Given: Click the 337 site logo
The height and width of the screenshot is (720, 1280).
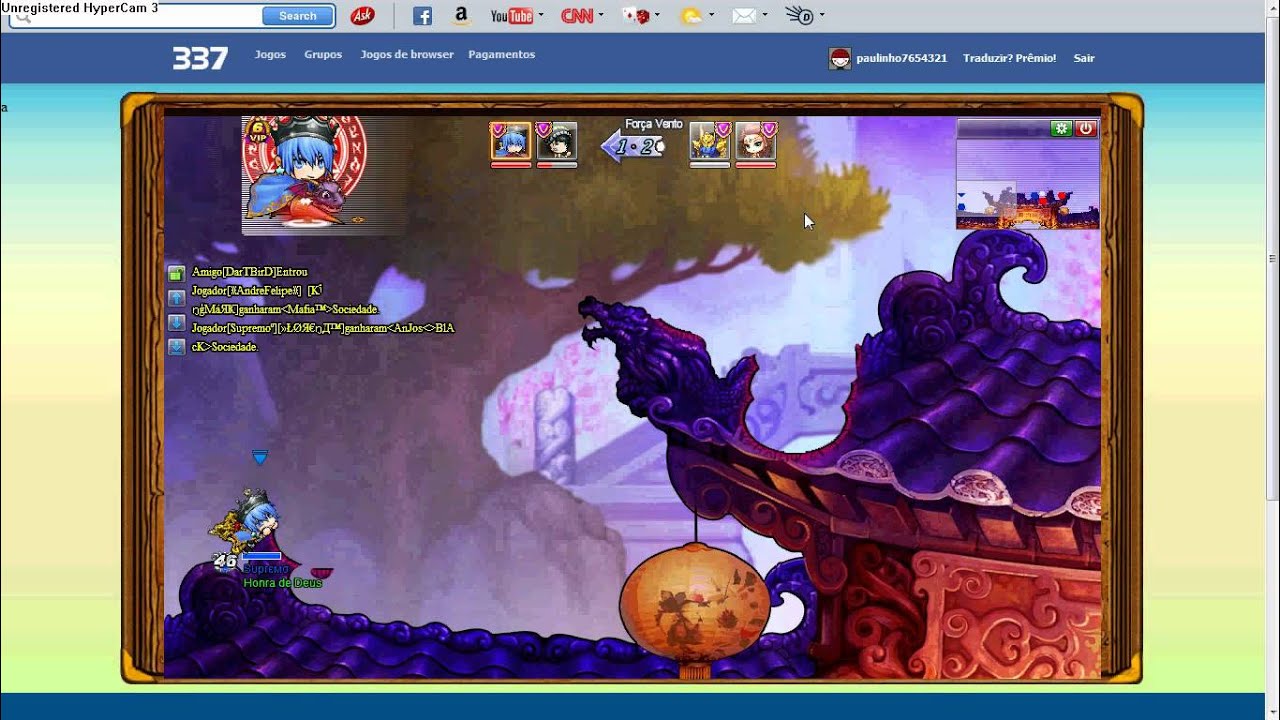Looking at the screenshot, I should 200,58.
